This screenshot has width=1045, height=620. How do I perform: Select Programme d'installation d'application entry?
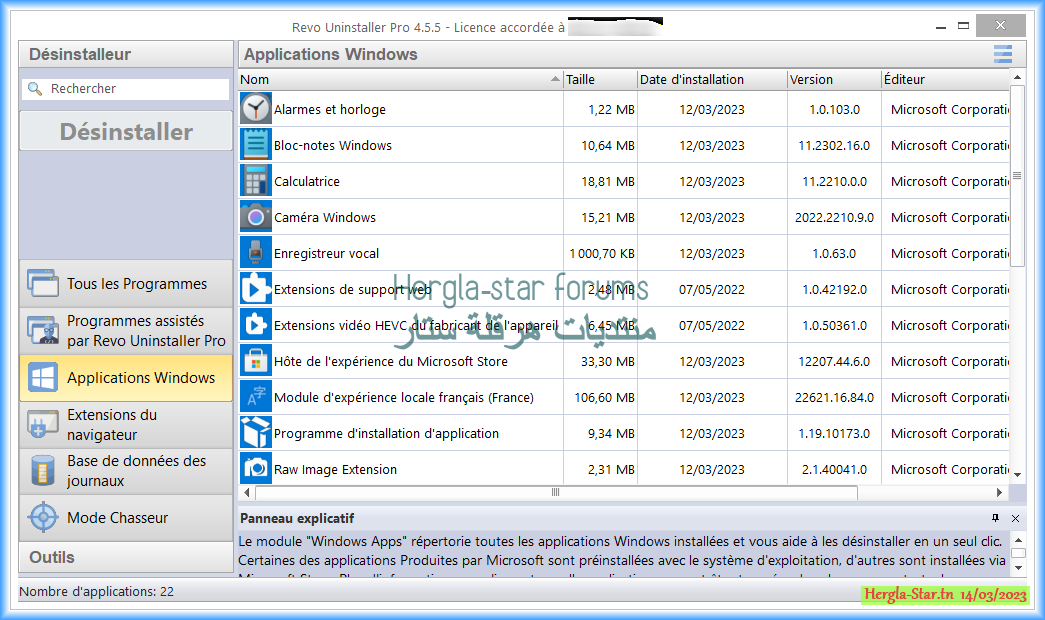(624, 433)
